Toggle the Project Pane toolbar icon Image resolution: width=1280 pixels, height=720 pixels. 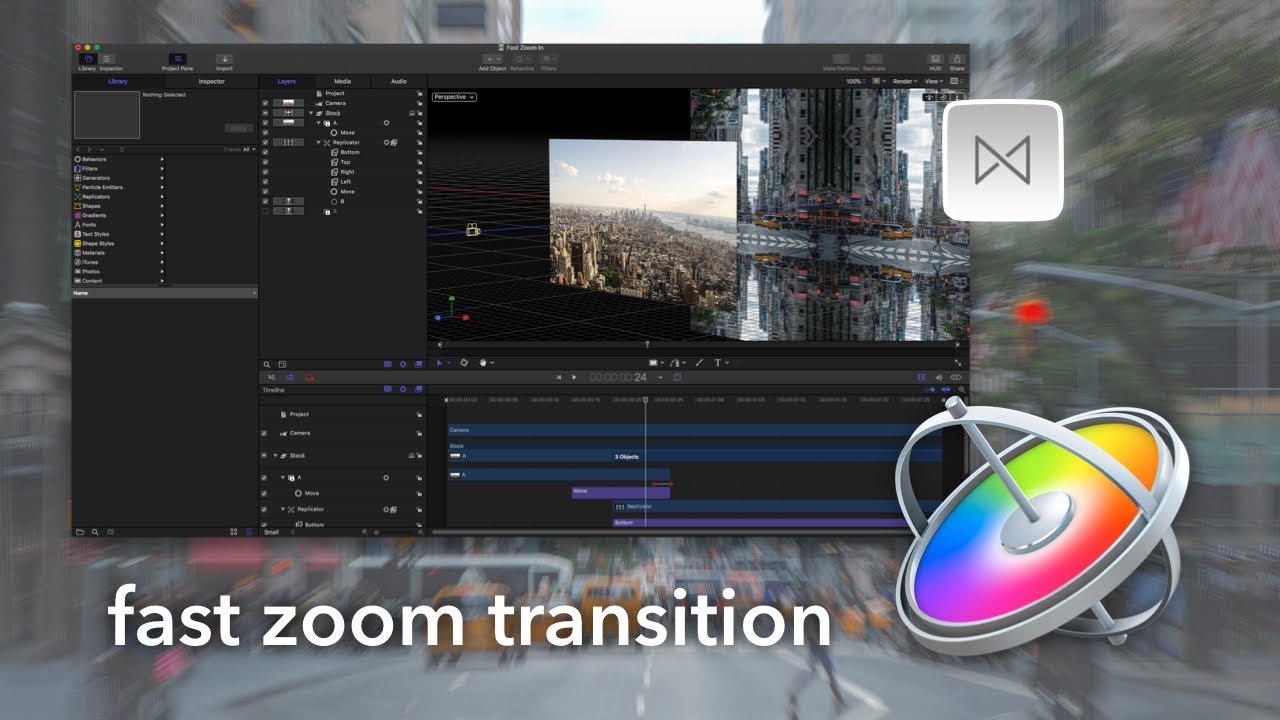coord(177,60)
